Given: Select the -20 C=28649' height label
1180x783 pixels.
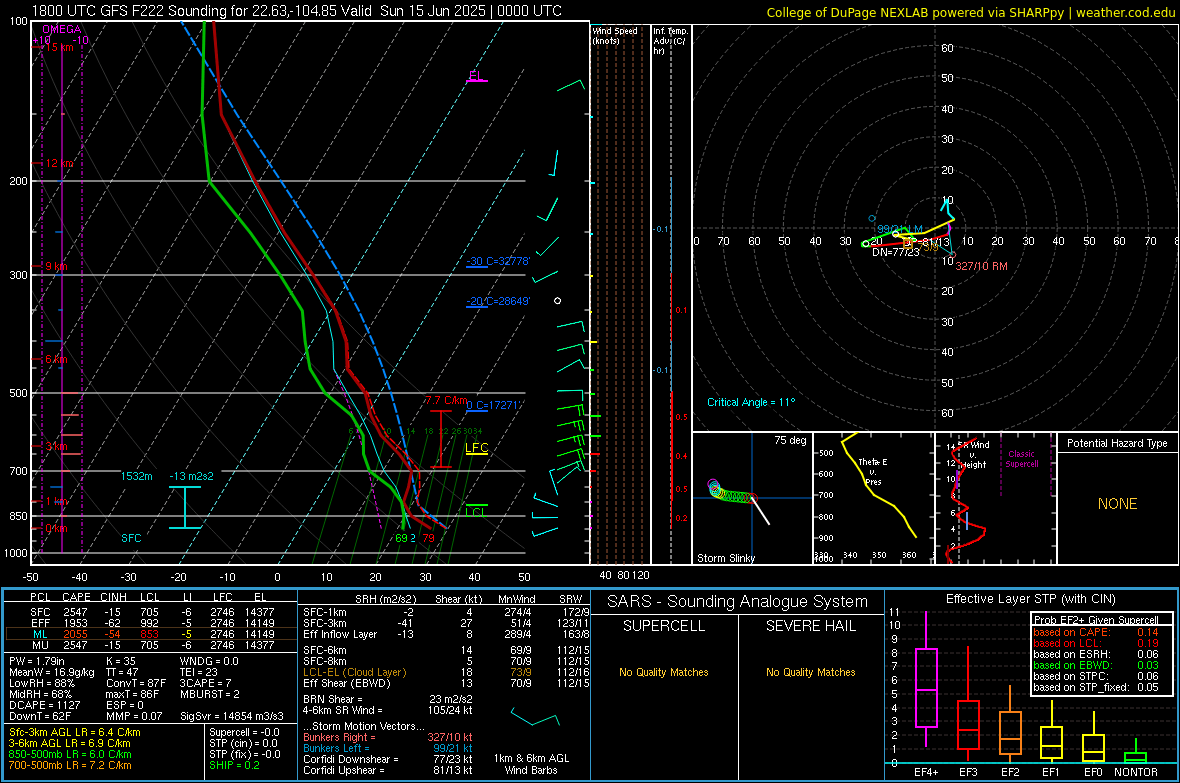Looking at the screenshot, I should [498, 301].
